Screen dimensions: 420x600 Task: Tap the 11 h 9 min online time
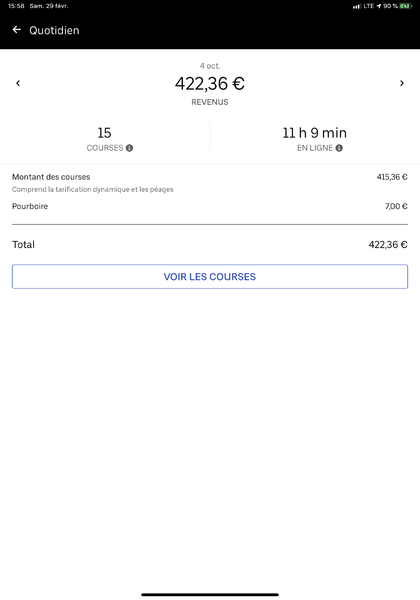pyautogui.click(x=314, y=133)
